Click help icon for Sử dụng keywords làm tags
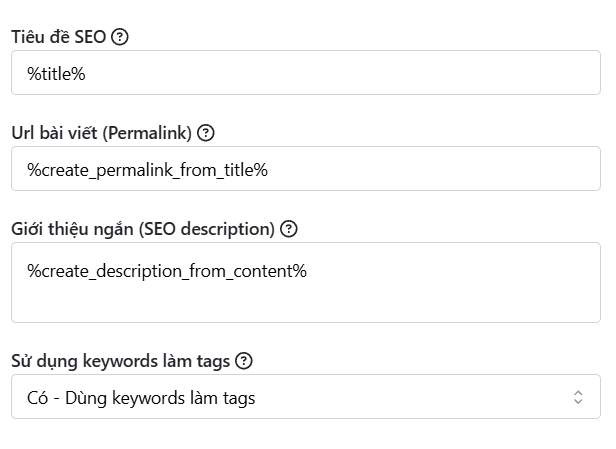 [x=243, y=361]
